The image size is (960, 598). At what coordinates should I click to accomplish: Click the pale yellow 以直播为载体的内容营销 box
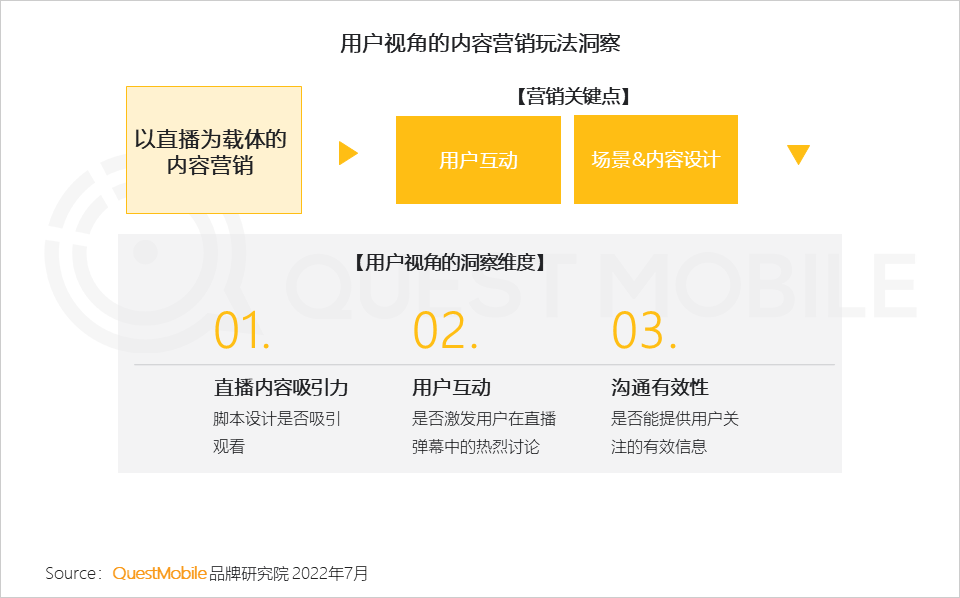tap(213, 150)
